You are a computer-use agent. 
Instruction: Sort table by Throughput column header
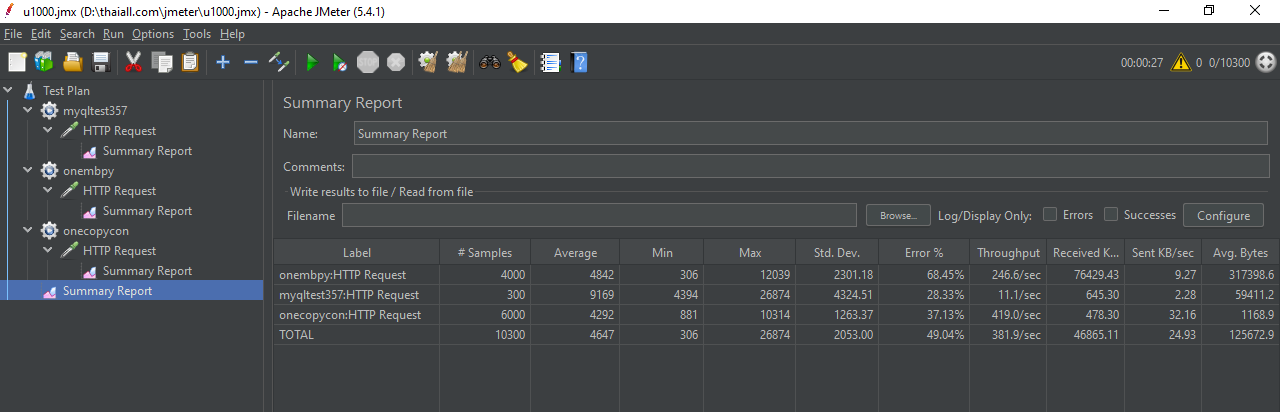click(1008, 253)
